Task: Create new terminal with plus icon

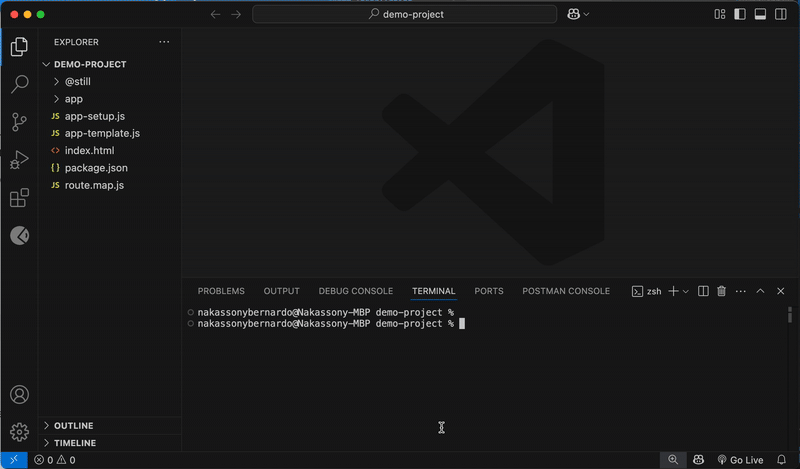Action: [673, 291]
